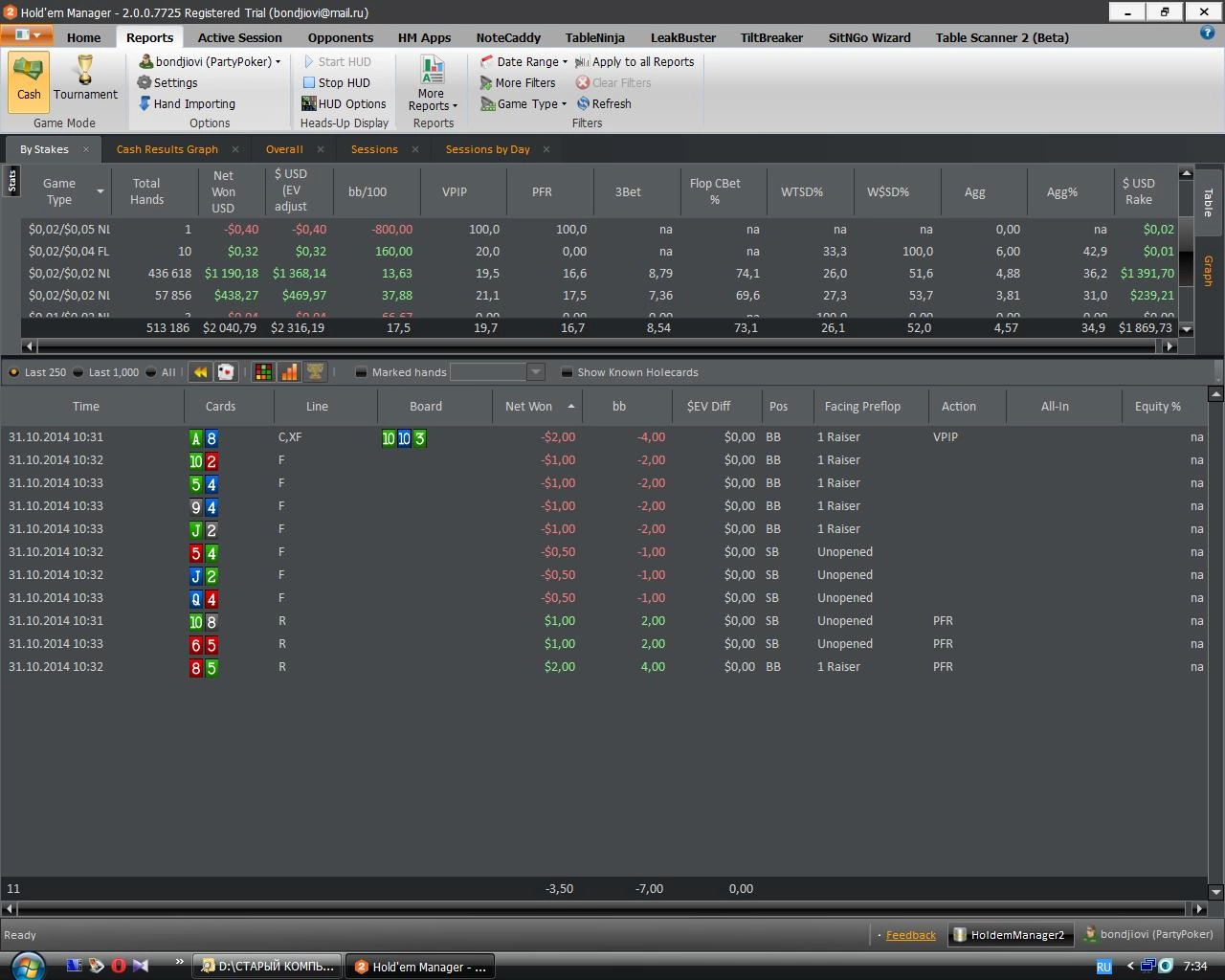Launch Opera from the quick launch bar

tap(119, 966)
